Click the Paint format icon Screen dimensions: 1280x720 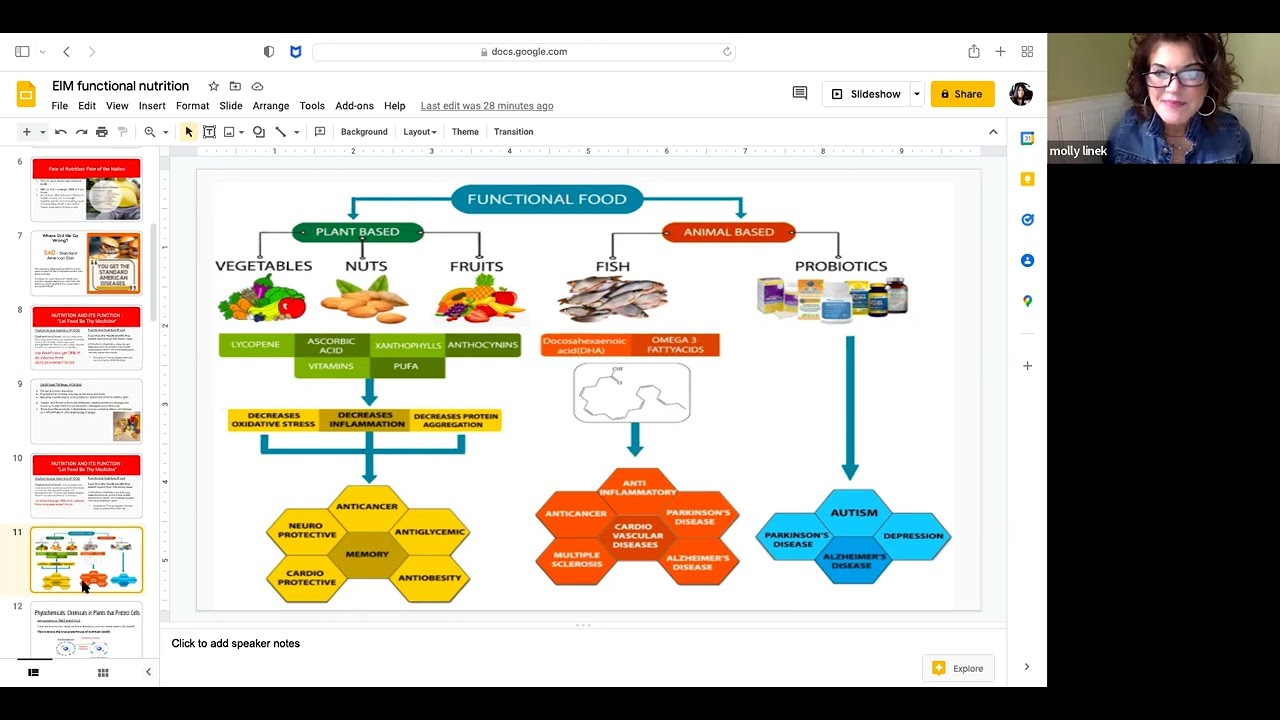coord(123,132)
